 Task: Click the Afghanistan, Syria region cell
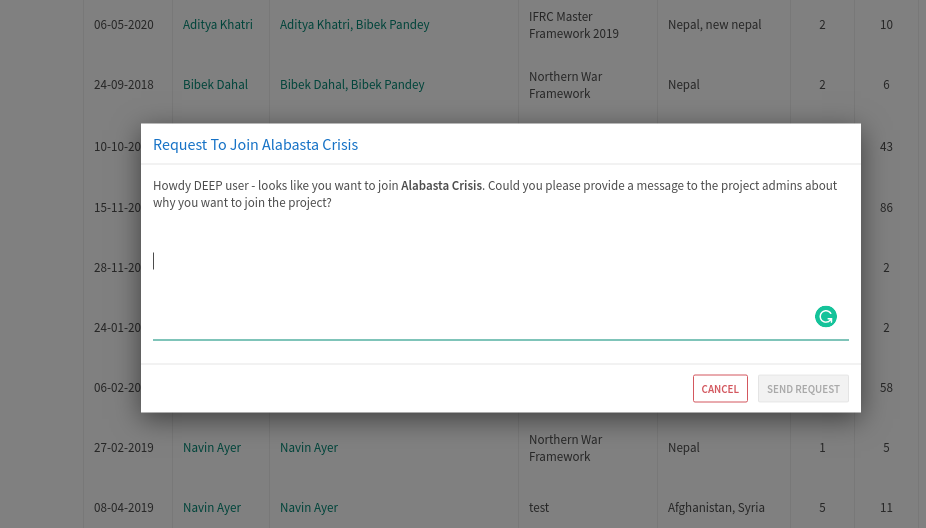pos(716,508)
